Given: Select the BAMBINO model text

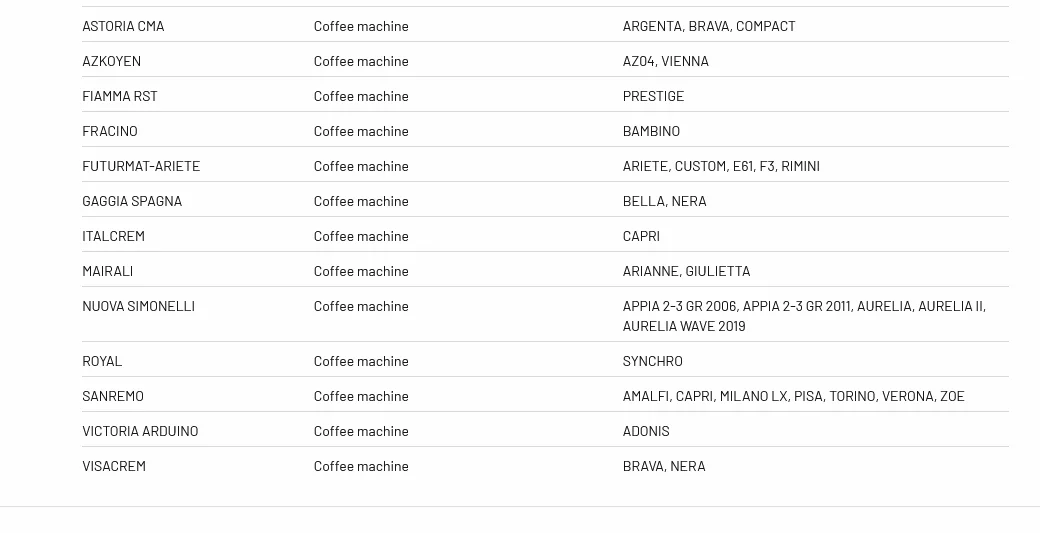Looking at the screenshot, I should tap(651, 131).
